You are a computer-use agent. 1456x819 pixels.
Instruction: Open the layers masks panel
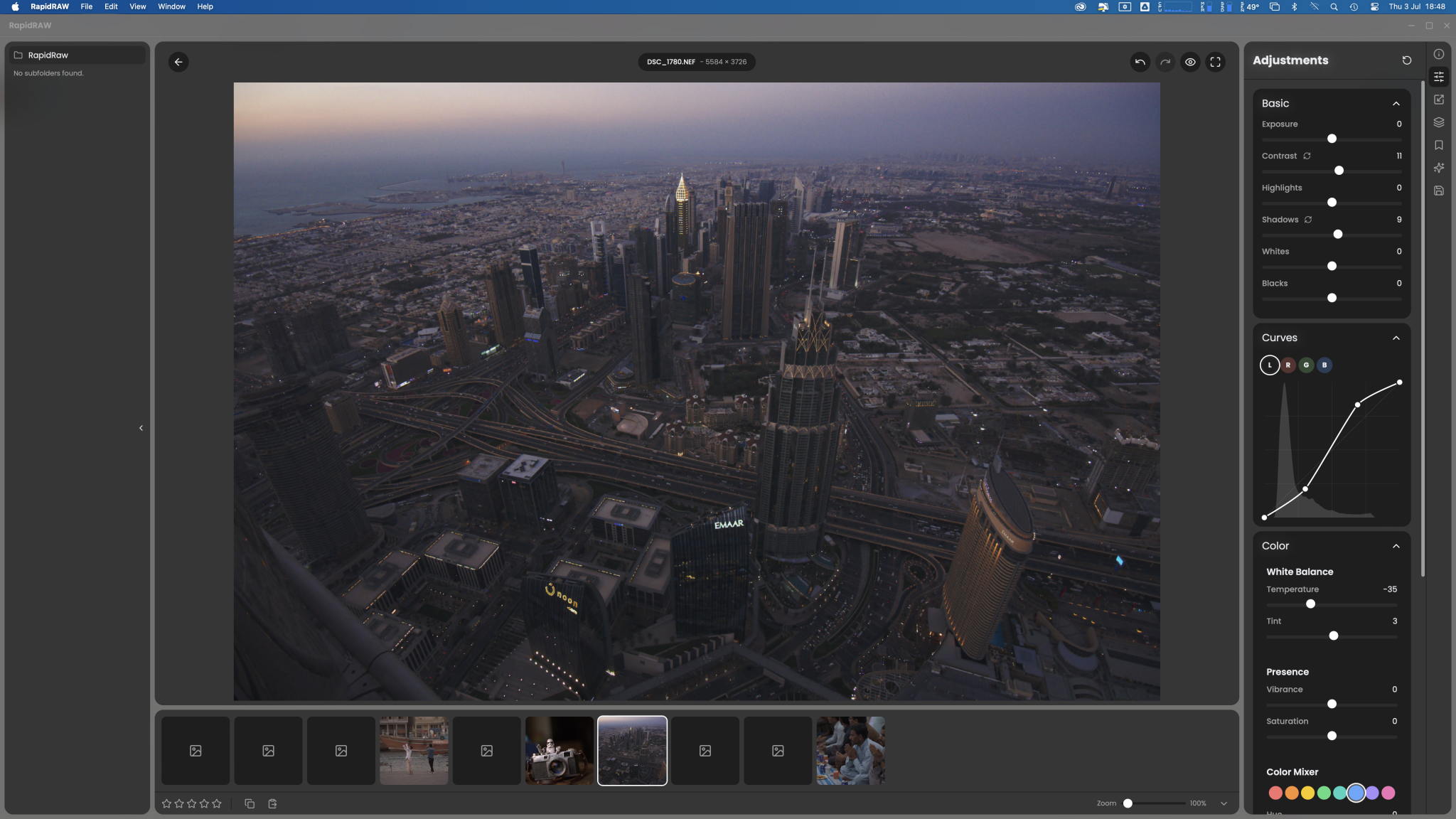click(1438, 122)
